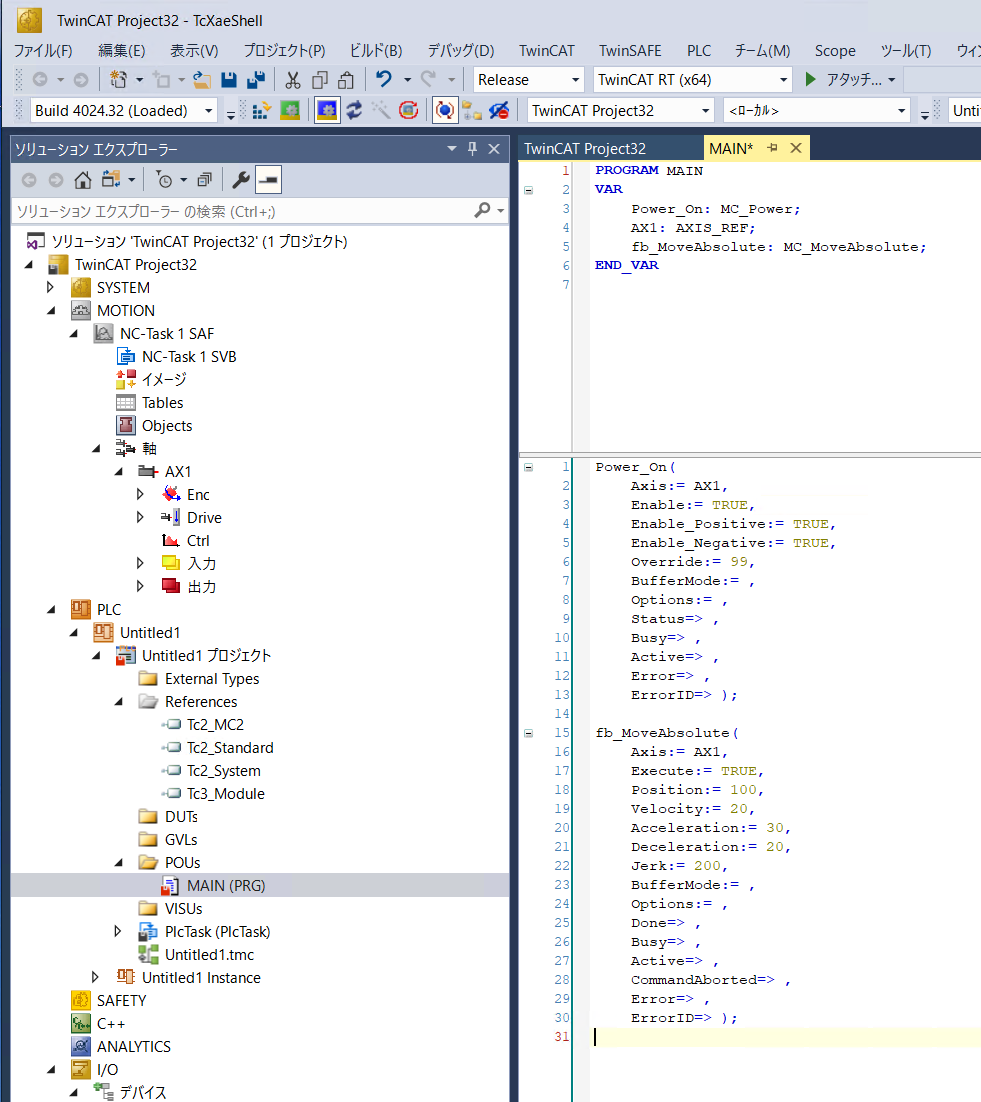Viewport: 981px width, 1102px height.
Task: Collapse the MOTION tree node
Action: point(51,310)
